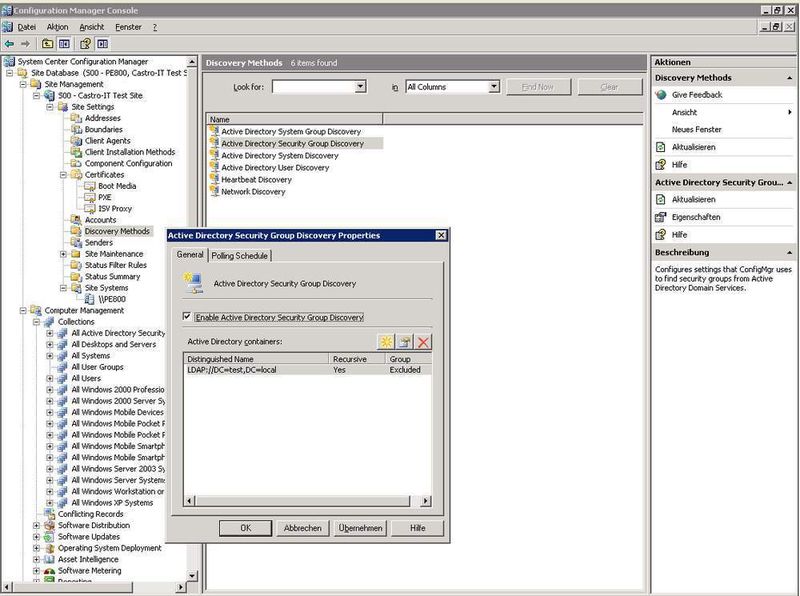The width and height of the screenshot is (800, 596).
Task: Click the Software Metering icon
Action: (49, 570)
